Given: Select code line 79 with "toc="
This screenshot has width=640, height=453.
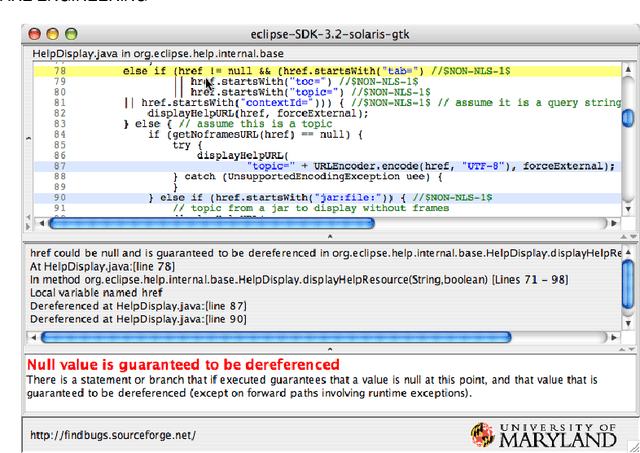Looking at the screenshot, I should [x=327, y=82].
